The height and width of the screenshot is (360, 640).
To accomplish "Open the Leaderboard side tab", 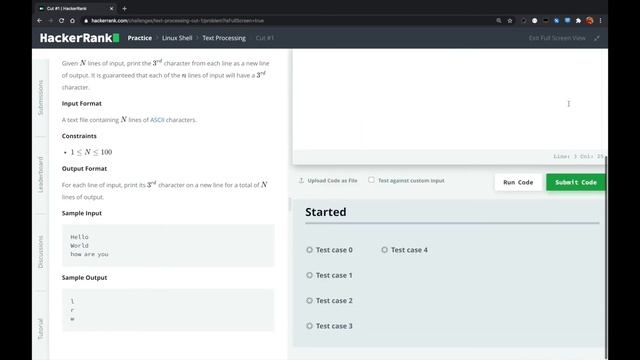I will pyautogui.click(x=40, y=174).
